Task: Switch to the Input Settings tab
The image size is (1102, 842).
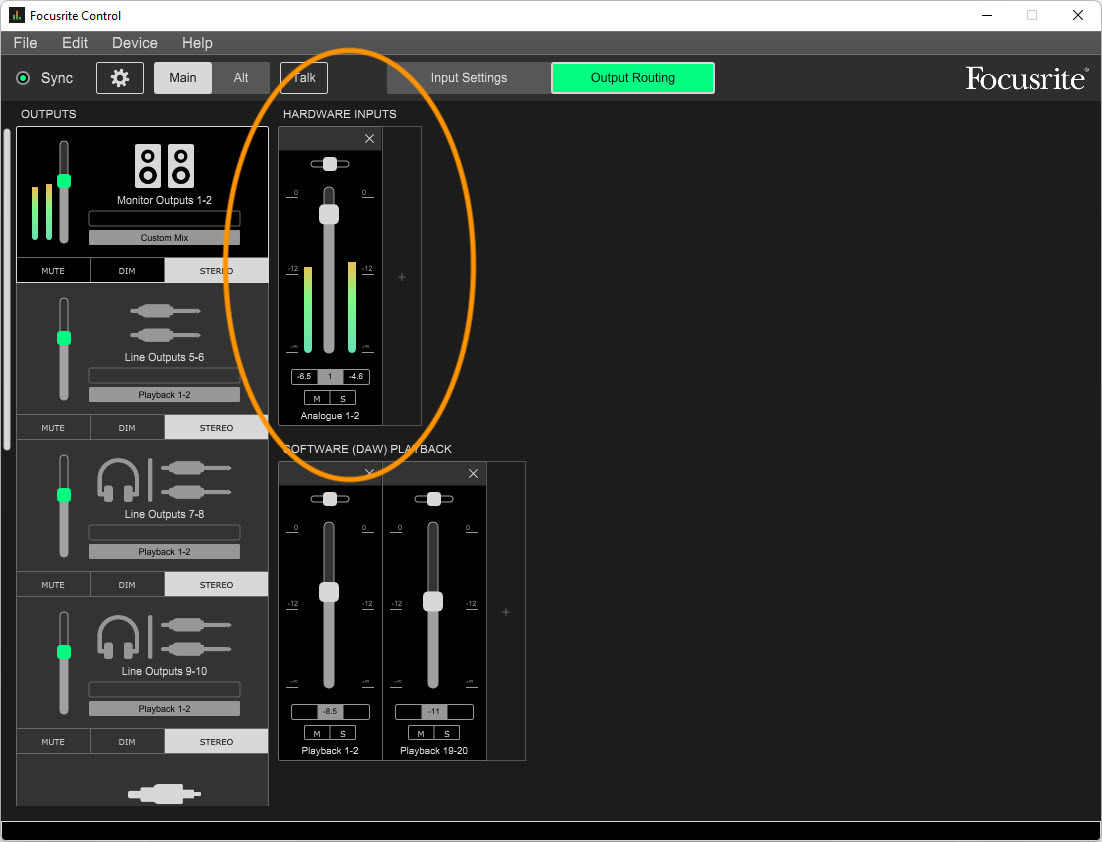Action: (x=469, y=78)
